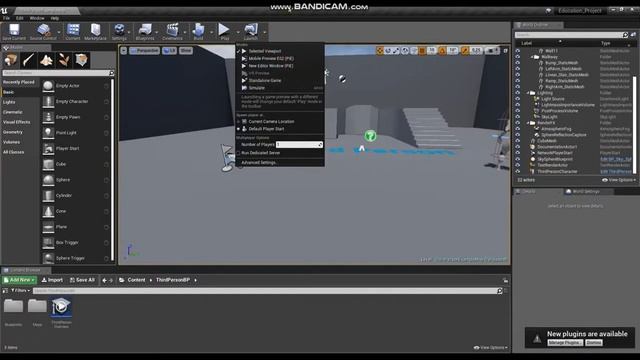Open the Play options dropdown arrow
The image size is (640, 360).
[x=238, y=32]
